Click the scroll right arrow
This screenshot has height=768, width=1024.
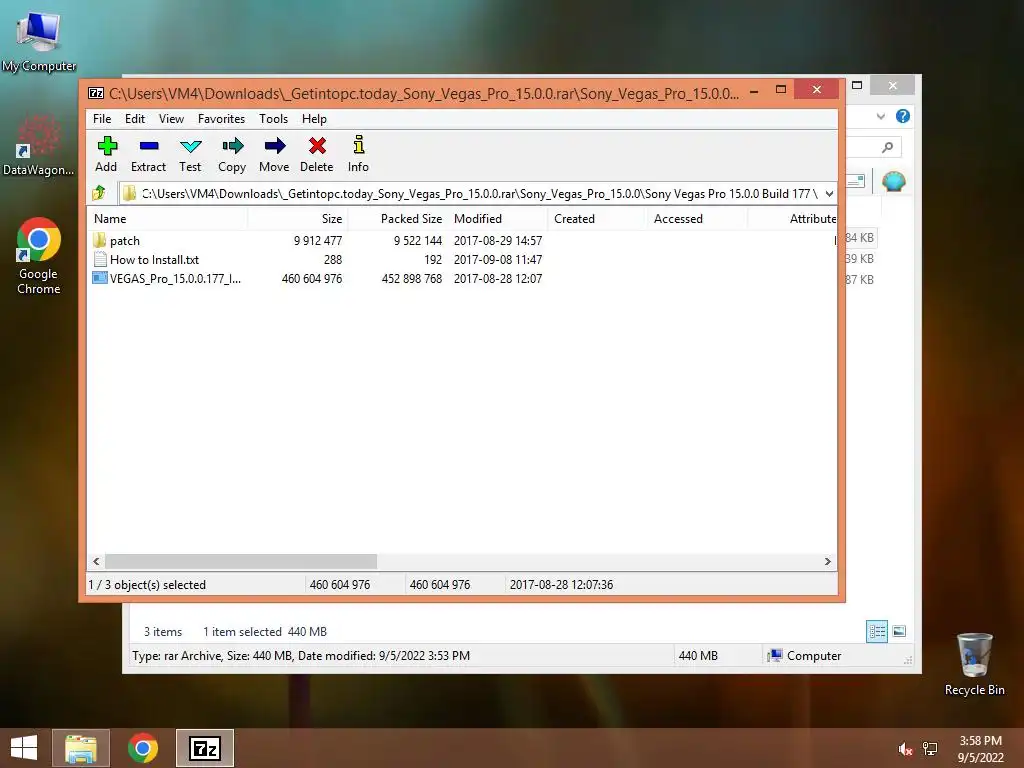tap(827, 561)
